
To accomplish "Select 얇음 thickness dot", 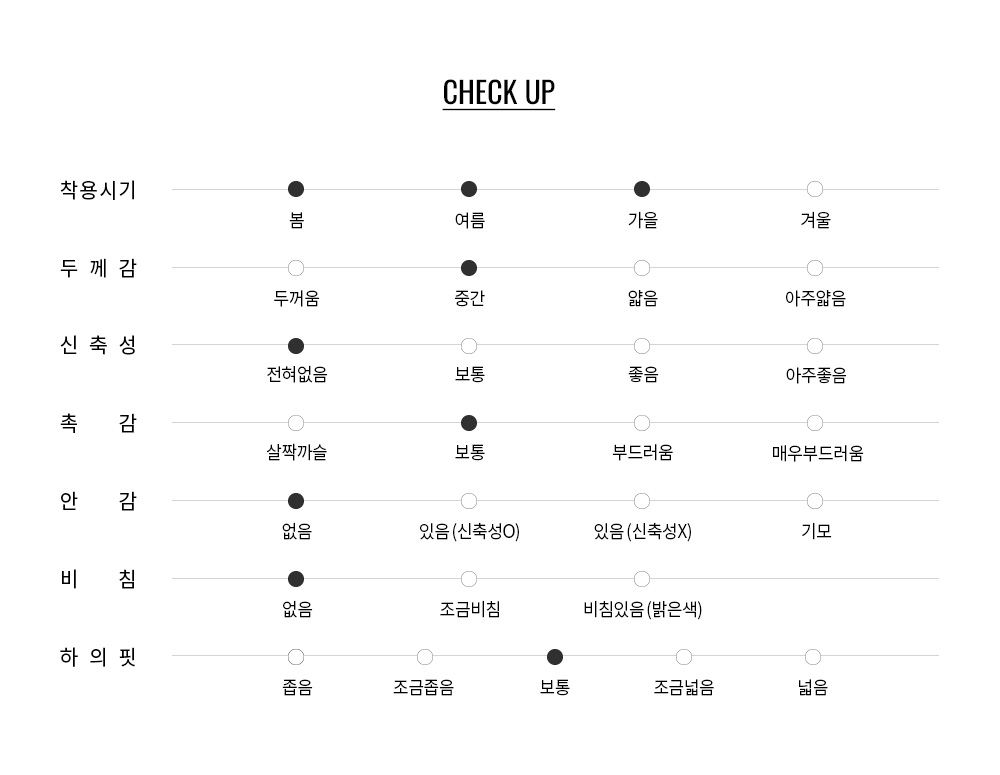I will 642,268.
